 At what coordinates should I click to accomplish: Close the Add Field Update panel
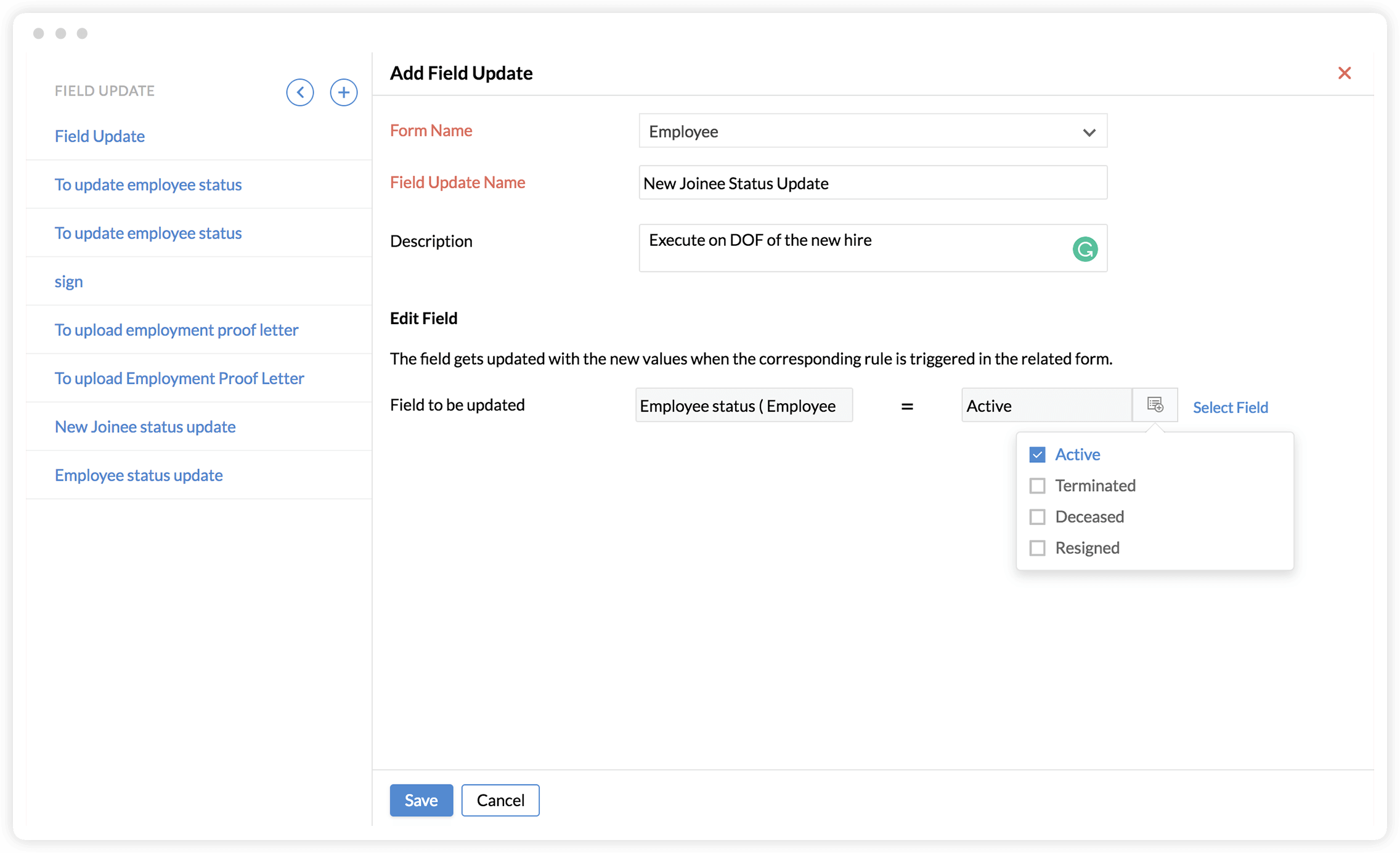(1344, 73)
